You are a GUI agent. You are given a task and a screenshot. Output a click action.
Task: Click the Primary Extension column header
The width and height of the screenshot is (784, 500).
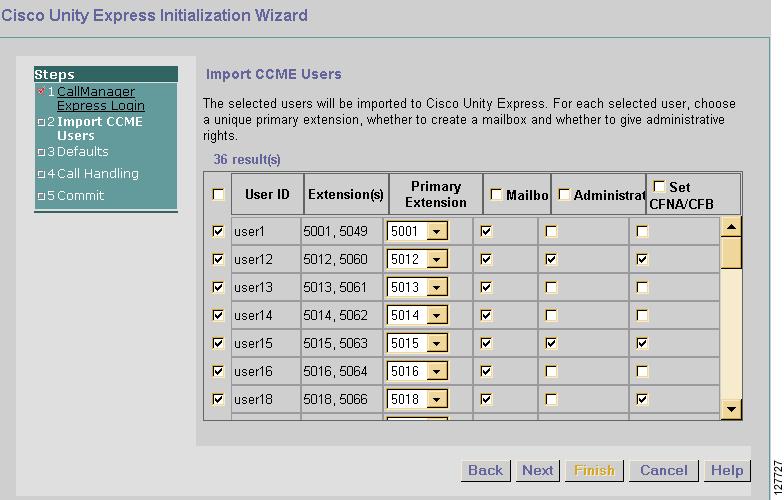tap(436, 194)
